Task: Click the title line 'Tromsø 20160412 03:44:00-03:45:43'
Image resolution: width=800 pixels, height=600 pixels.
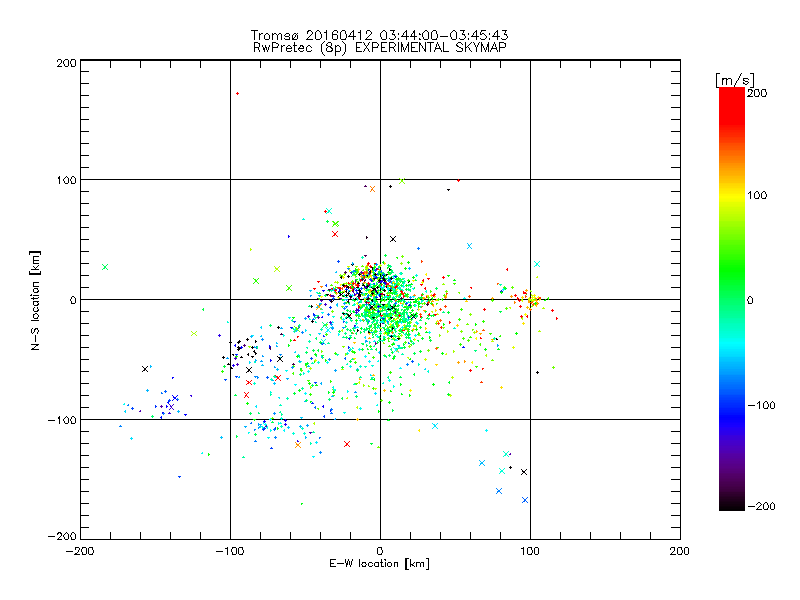Action: click(379, 35)
